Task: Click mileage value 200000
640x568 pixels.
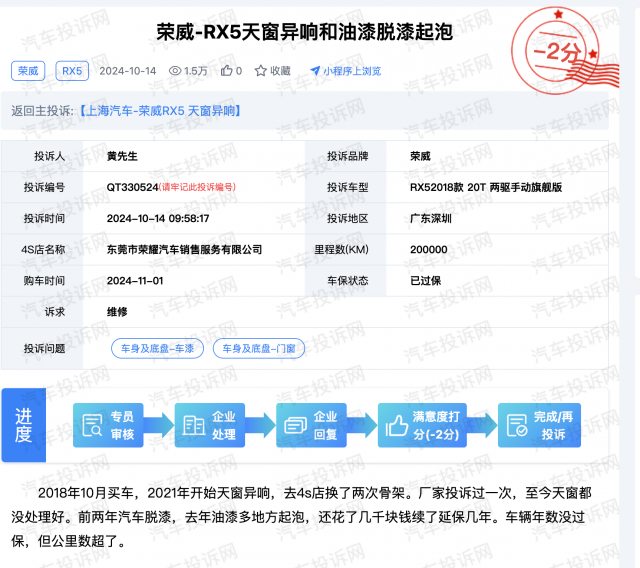Action: coord(429,249)
